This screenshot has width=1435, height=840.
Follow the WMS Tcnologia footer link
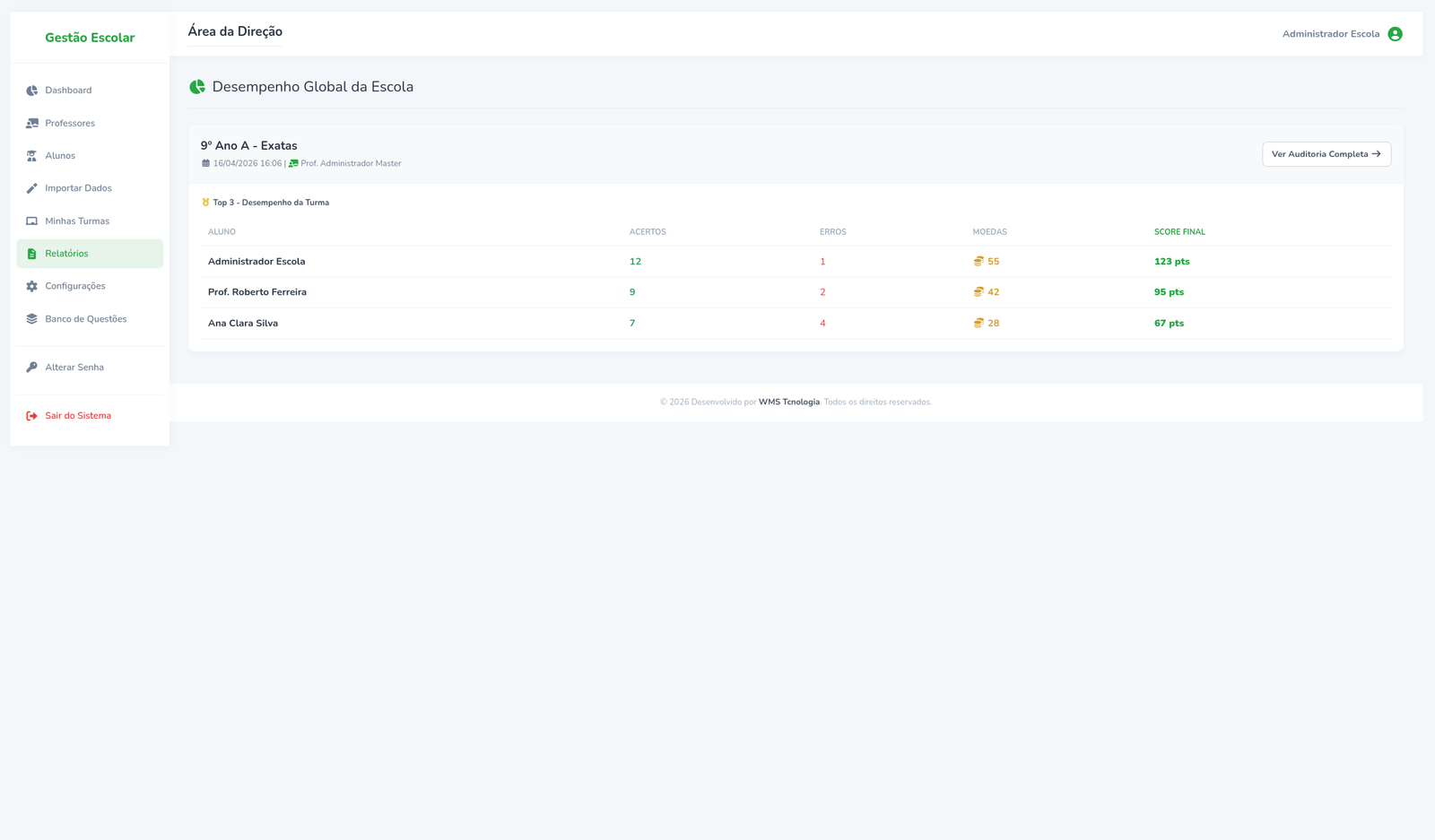[x=788, y=403]
